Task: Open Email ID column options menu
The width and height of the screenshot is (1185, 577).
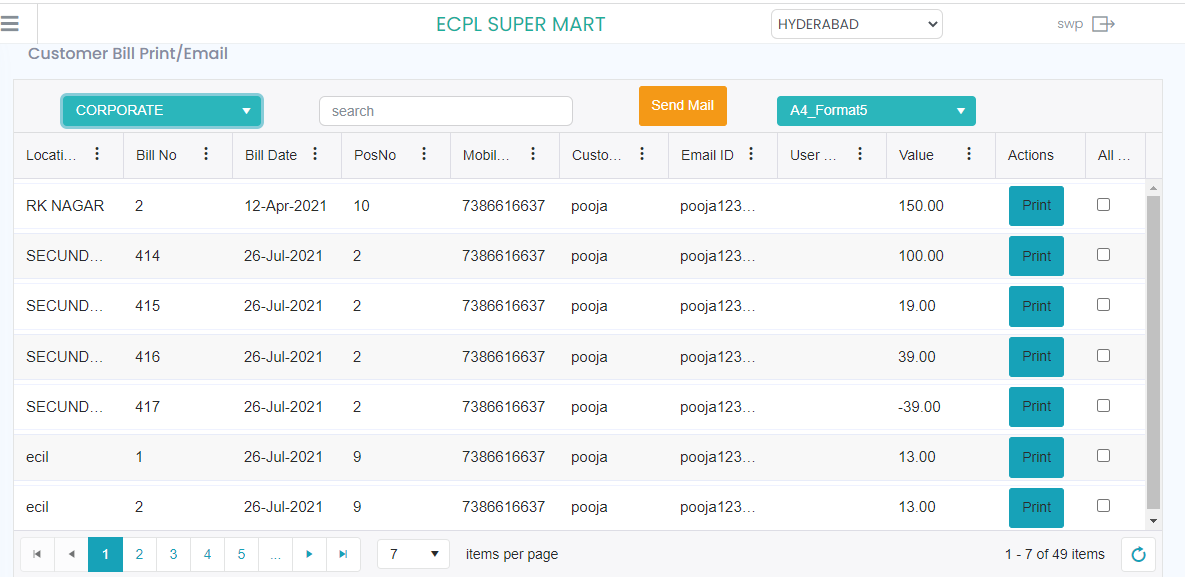Action: 751,154
